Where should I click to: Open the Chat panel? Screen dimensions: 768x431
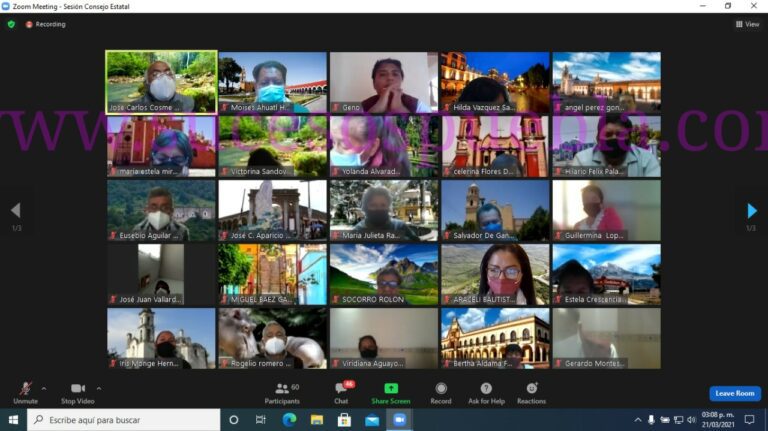pyautogui.click(x=341, y=391)
